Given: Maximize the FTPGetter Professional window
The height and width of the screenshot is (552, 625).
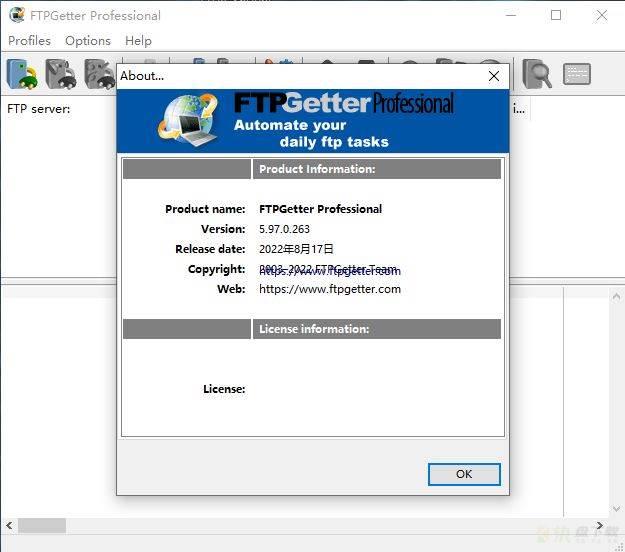Looking at the screenshot, I should (x=556, y=15).
